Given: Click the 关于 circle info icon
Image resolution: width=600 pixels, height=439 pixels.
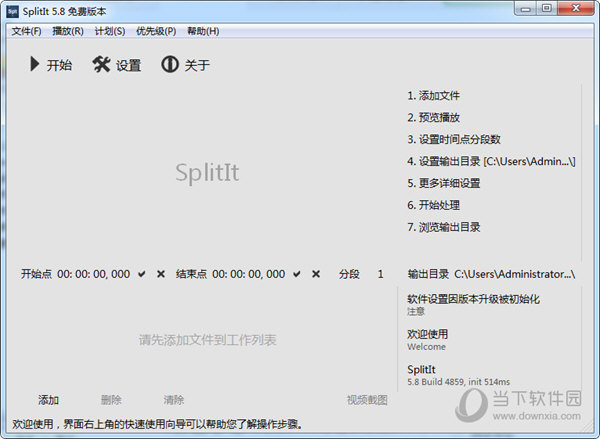Looking at the screenshot, I should point(170,64).
